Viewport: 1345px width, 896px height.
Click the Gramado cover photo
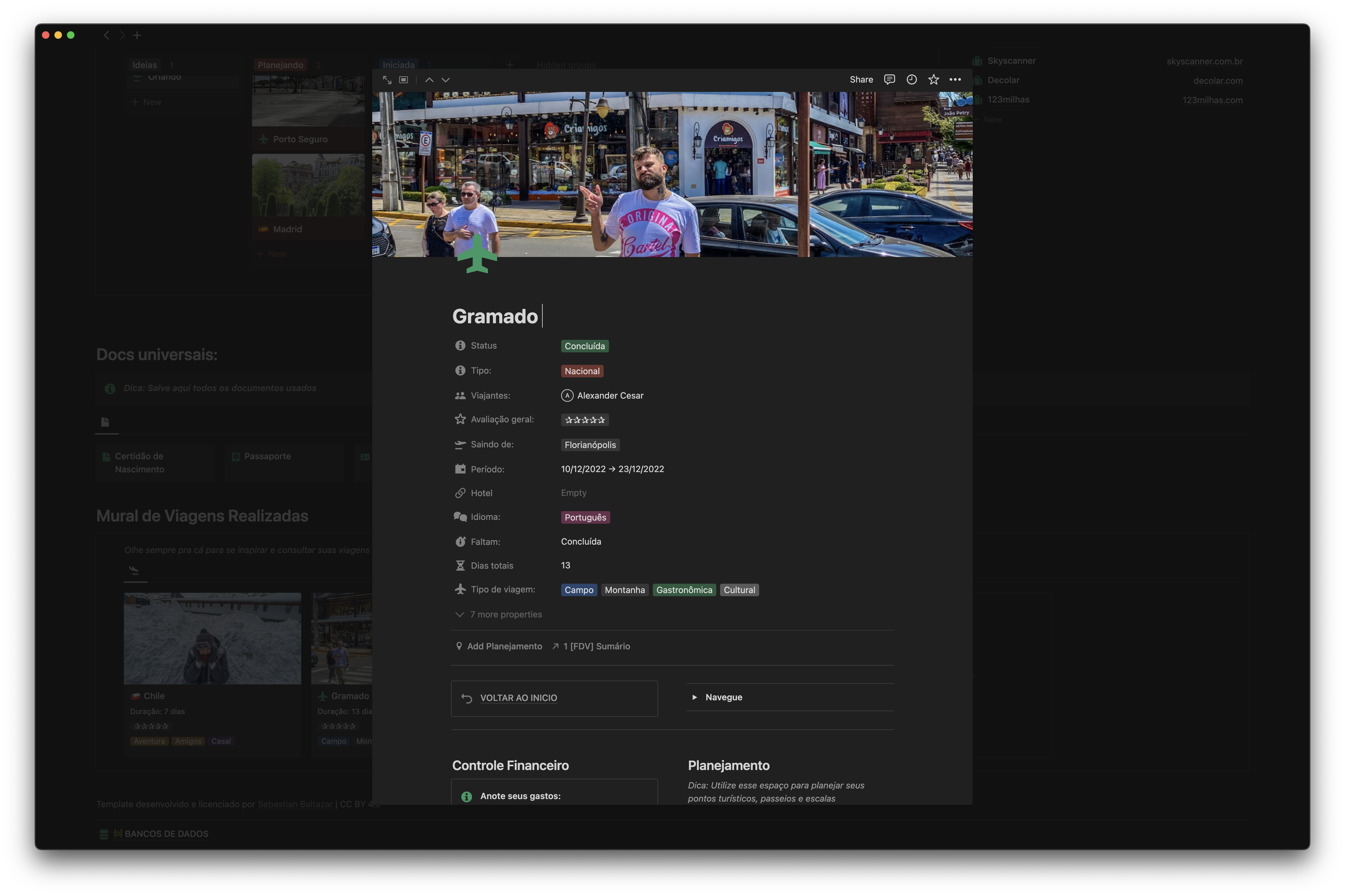pyautogui.click(x=672, y=174)
